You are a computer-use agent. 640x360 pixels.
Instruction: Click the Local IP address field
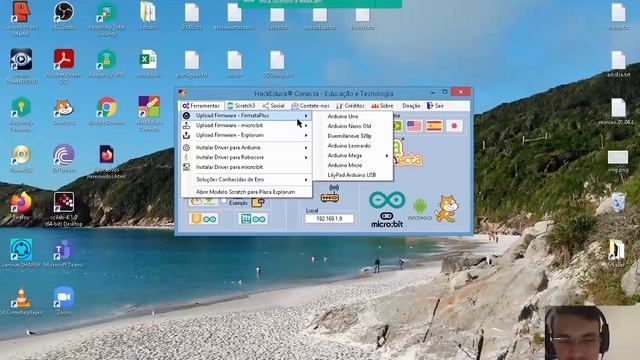[x=329, y=219]
